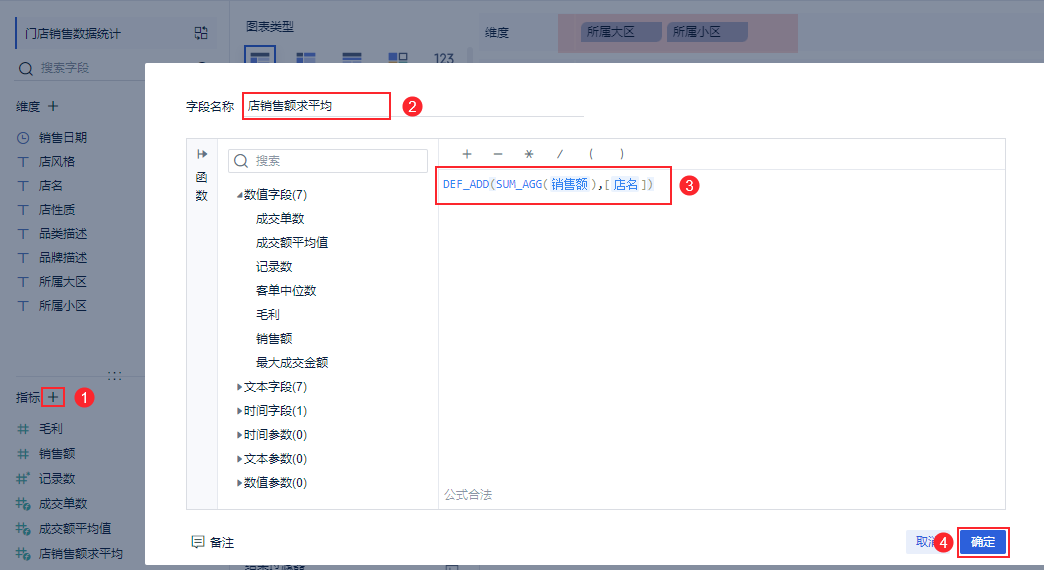Click the formula editor text DEF_ADD
The width and height of the screenshot is (1044, 570).
pos(465,184)
